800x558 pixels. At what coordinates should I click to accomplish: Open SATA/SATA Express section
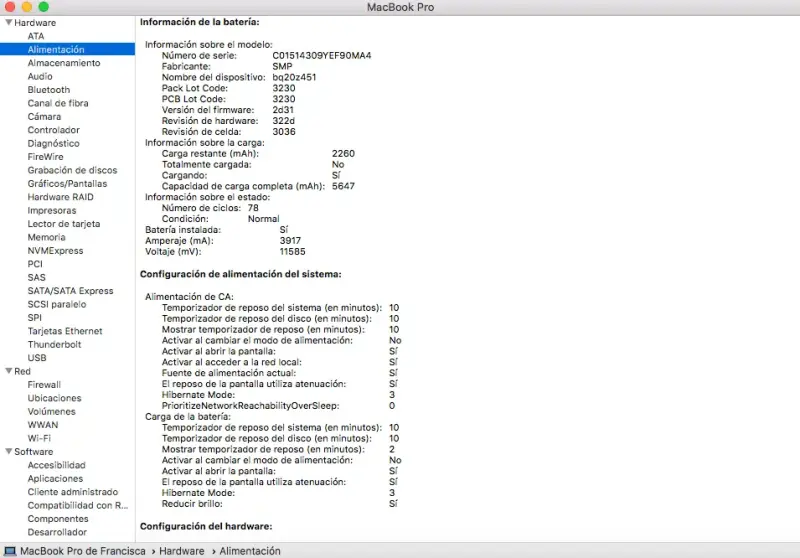click(x=70, y=291)
